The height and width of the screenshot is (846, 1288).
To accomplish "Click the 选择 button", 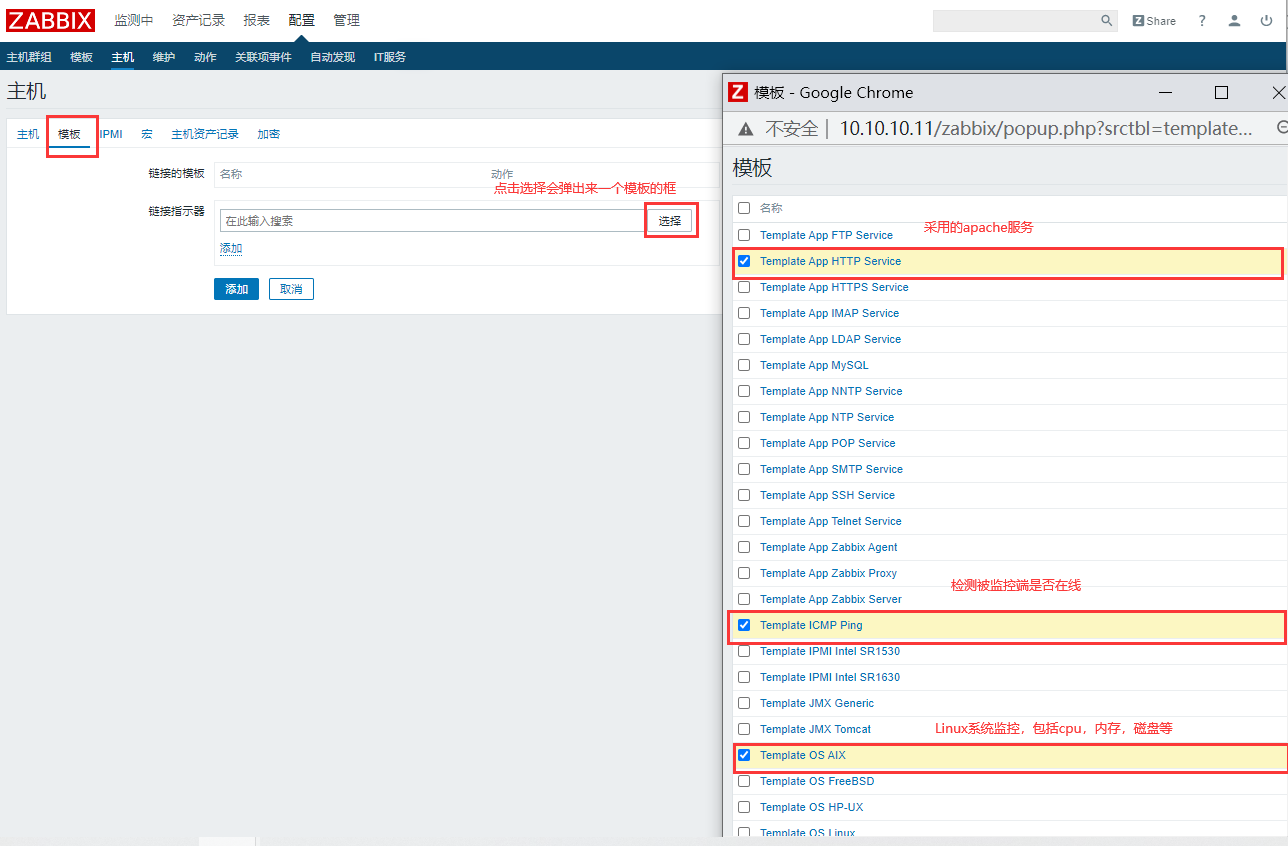I will tap(670, 221).
